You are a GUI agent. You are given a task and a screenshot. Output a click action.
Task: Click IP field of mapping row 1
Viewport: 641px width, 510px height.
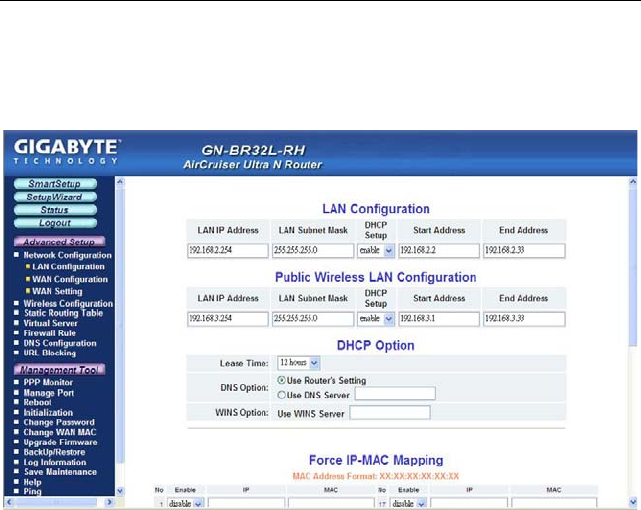click(x=246, y=503)
